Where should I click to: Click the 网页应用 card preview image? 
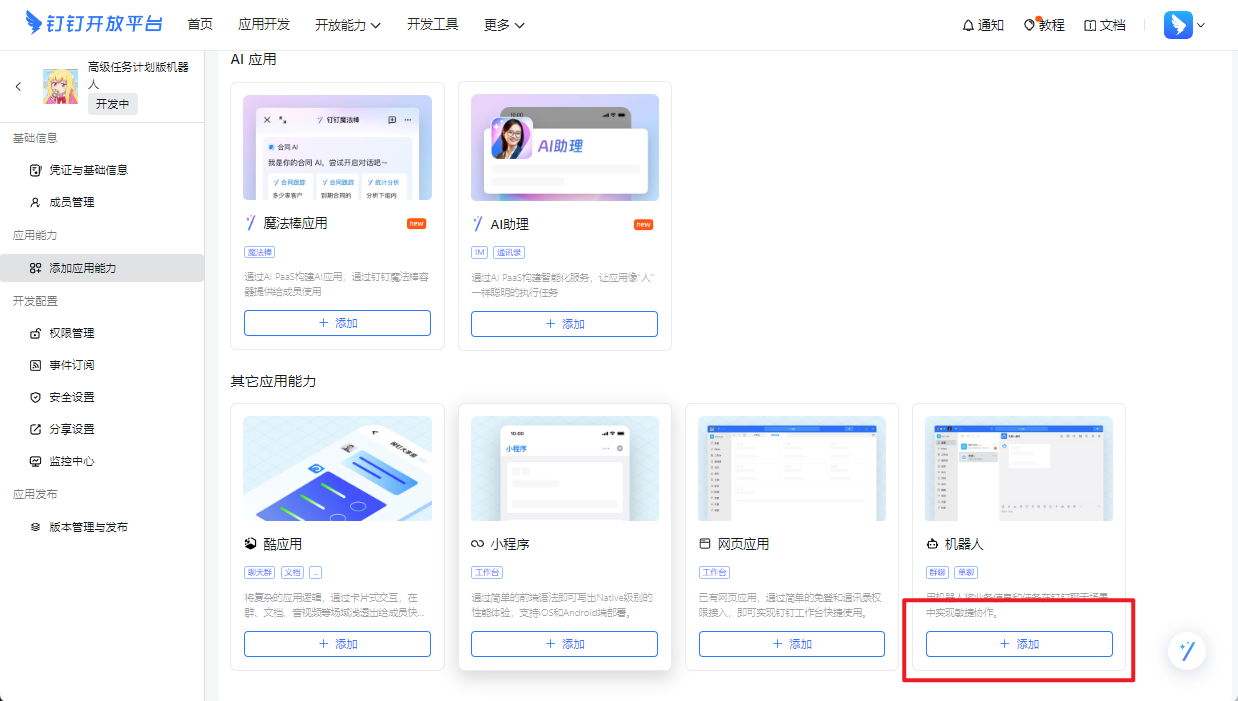pyautogui.click(x=792, y=468)
